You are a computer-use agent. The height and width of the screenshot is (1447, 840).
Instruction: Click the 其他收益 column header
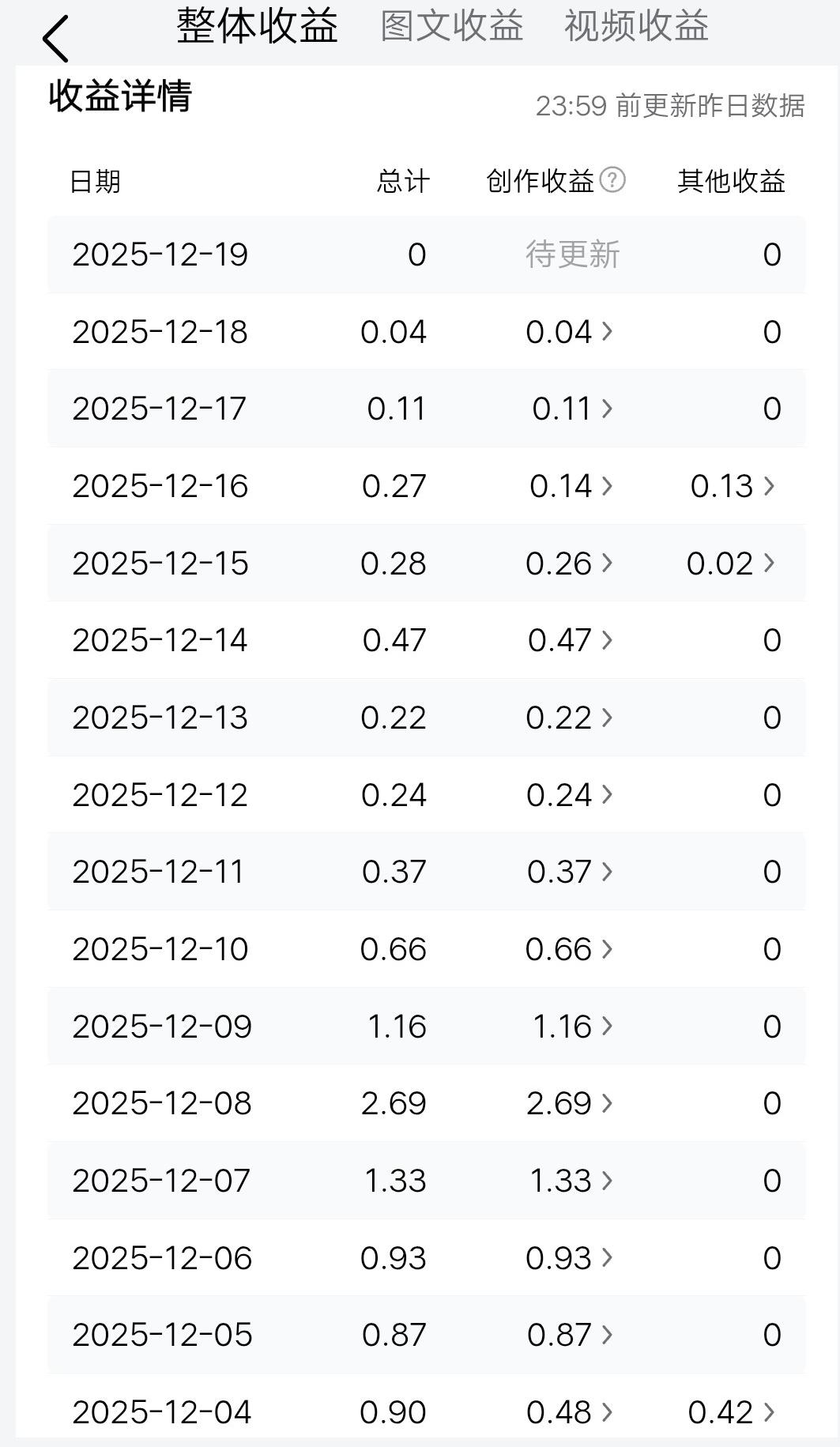[x=731, y=182]
